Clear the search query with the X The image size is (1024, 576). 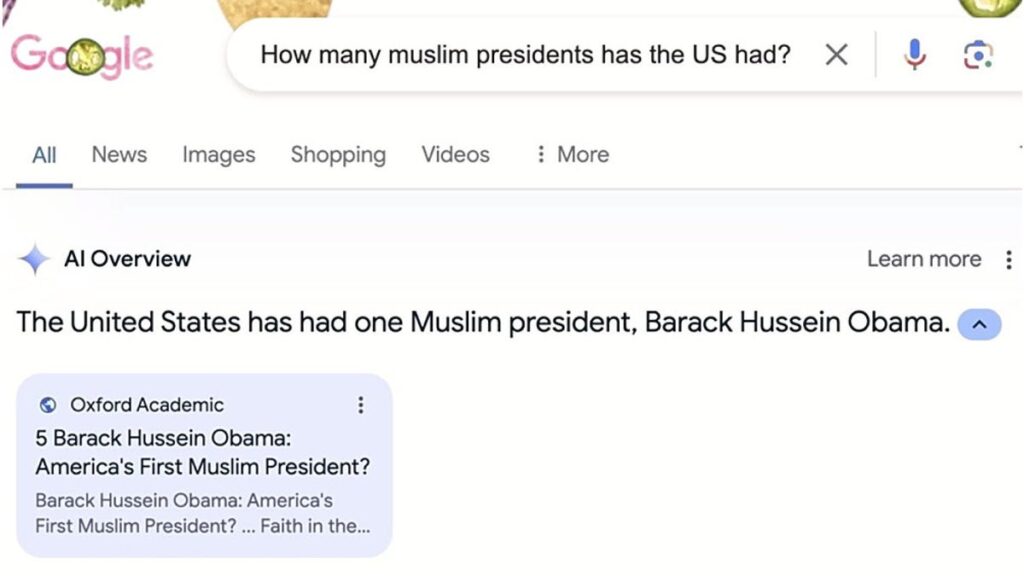click(836, 55)
